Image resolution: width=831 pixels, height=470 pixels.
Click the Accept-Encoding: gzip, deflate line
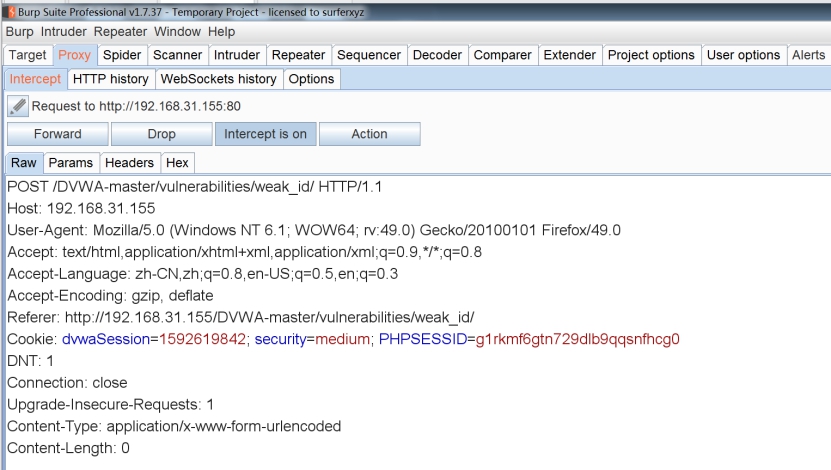click(110, 296)
